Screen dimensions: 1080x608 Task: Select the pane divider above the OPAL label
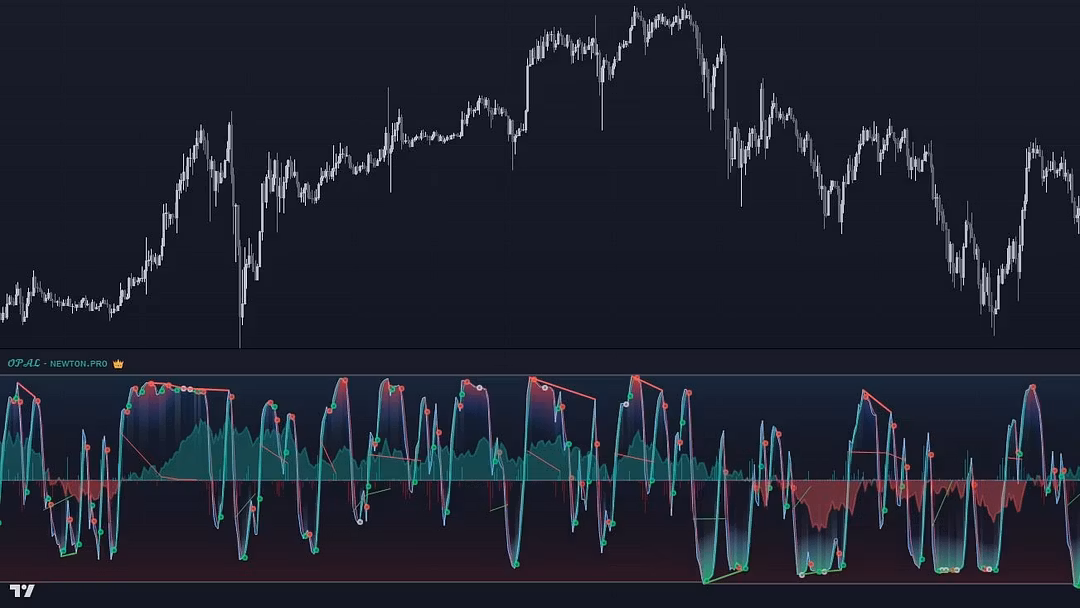[540, 349]
